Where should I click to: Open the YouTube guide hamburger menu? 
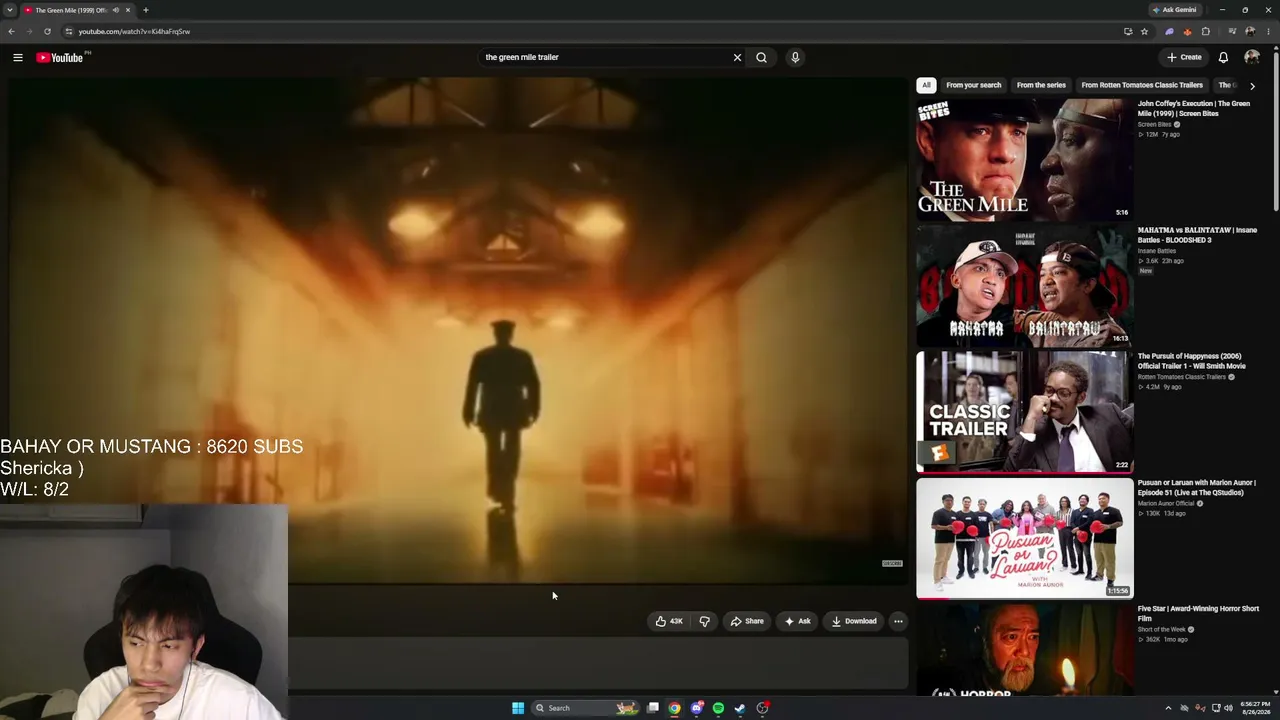tap(18, 57)
